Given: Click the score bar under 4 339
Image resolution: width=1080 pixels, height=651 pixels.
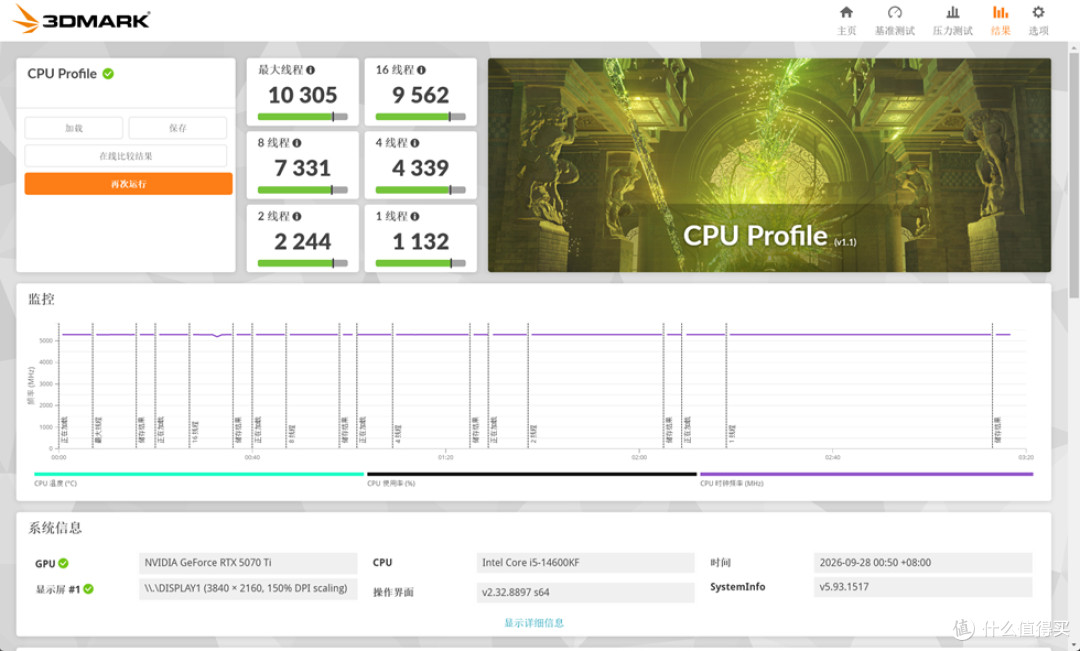Looking at the screenshot, I should point(420,190).
